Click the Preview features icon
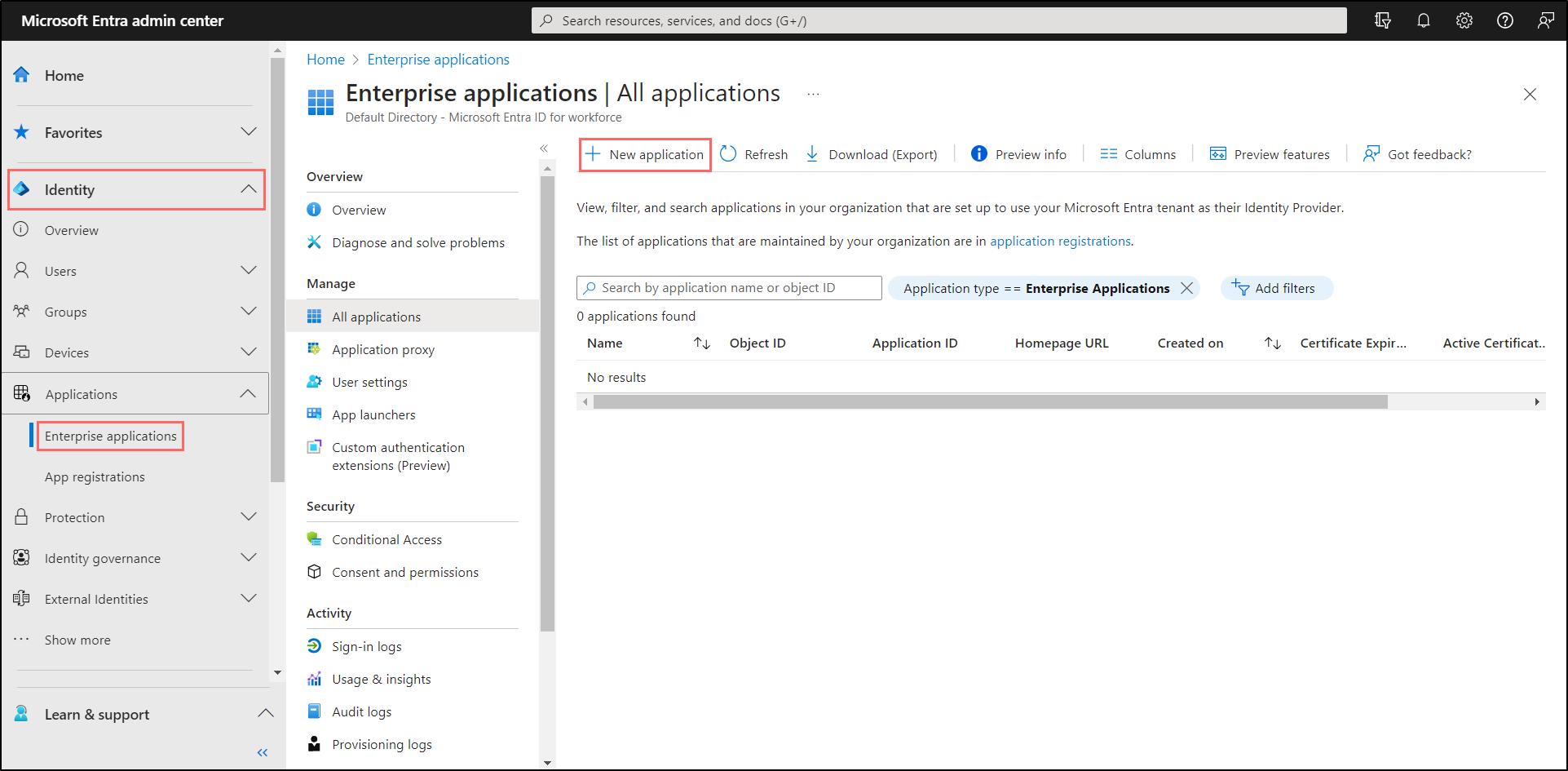Viewport: 1568px width, 771px height. [x=1218, y=154]
